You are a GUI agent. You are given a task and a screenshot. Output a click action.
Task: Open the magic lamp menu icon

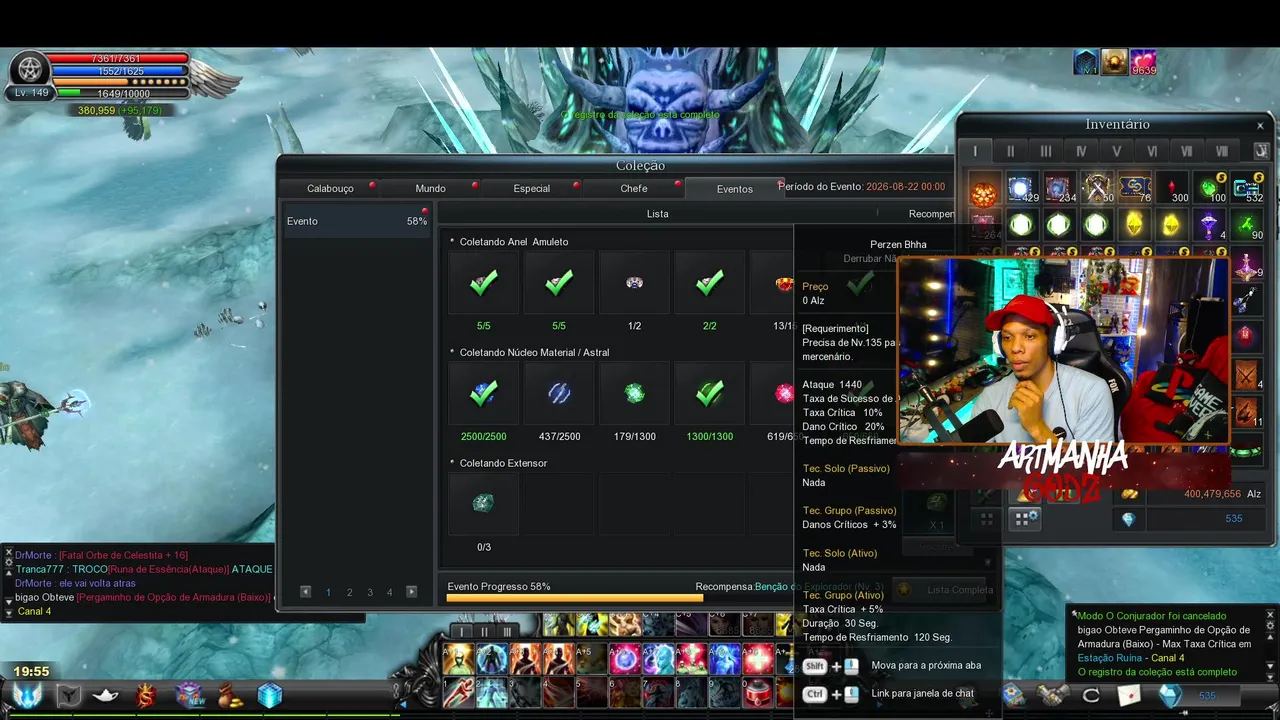pyautogui.click(x=106, y=696)
